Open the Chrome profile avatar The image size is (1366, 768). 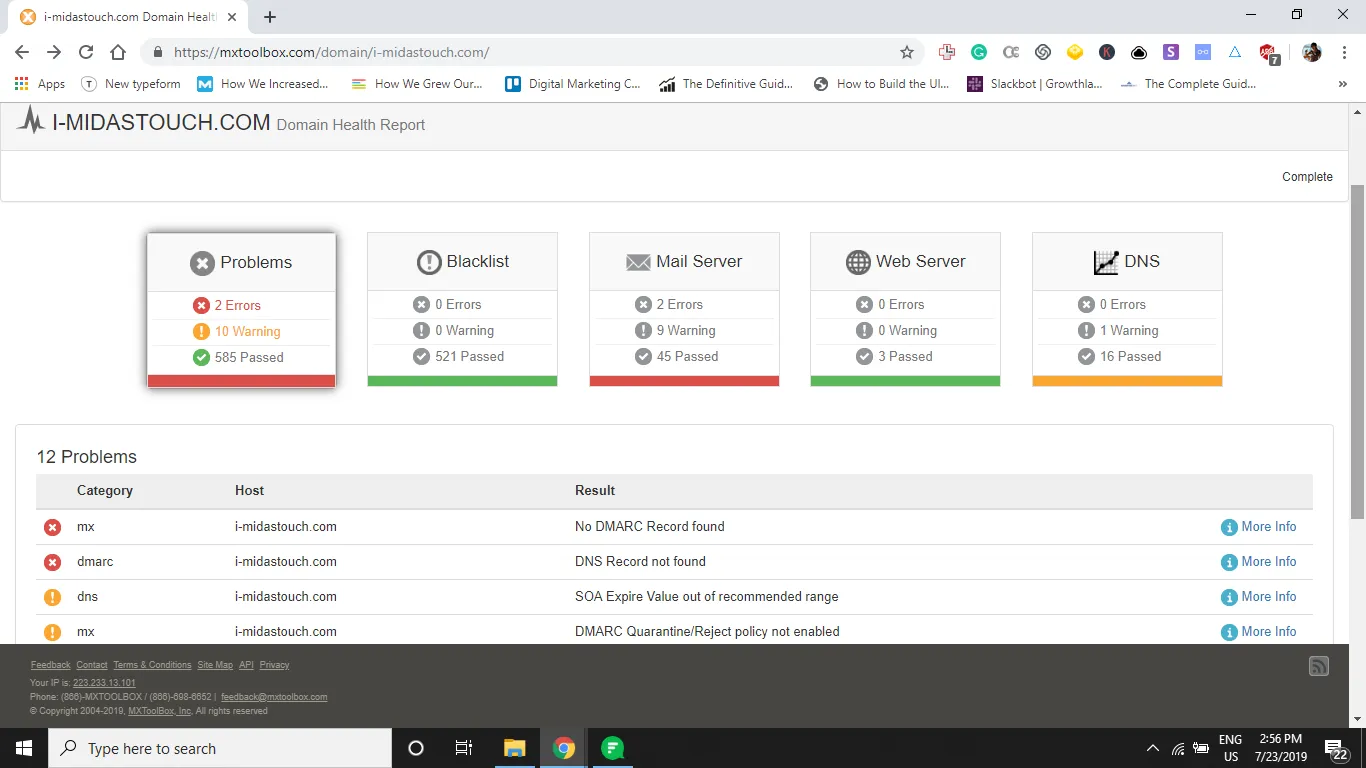tap(1312, 52)
